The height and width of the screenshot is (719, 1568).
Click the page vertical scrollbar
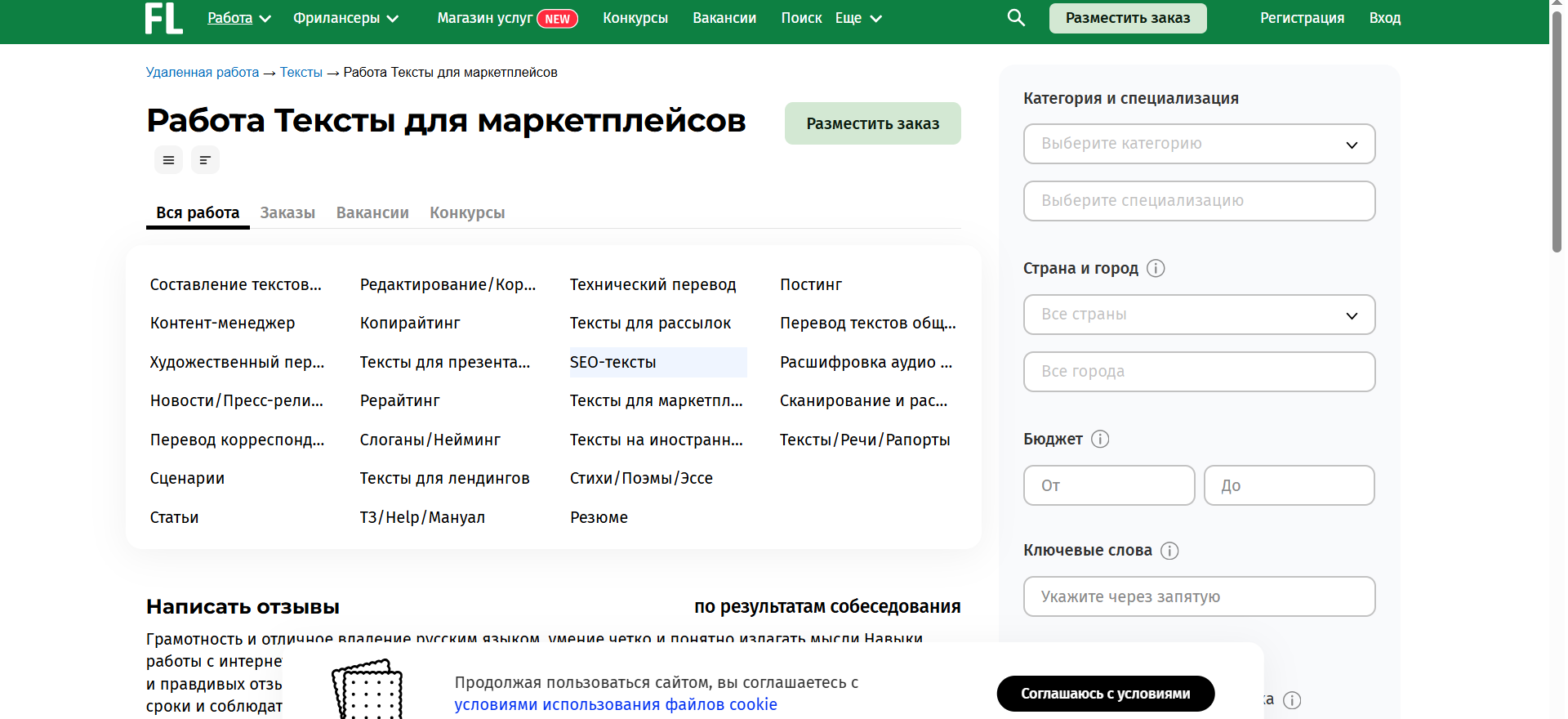point(1557,131)
